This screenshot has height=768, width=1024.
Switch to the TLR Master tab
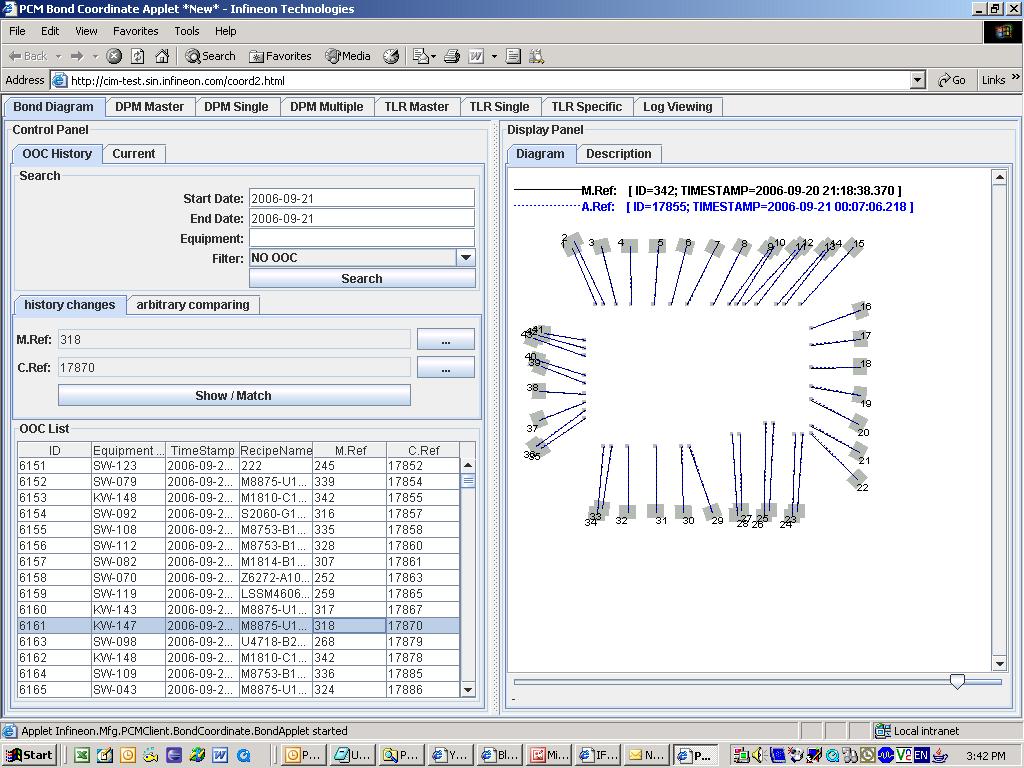tap(417, 107)
